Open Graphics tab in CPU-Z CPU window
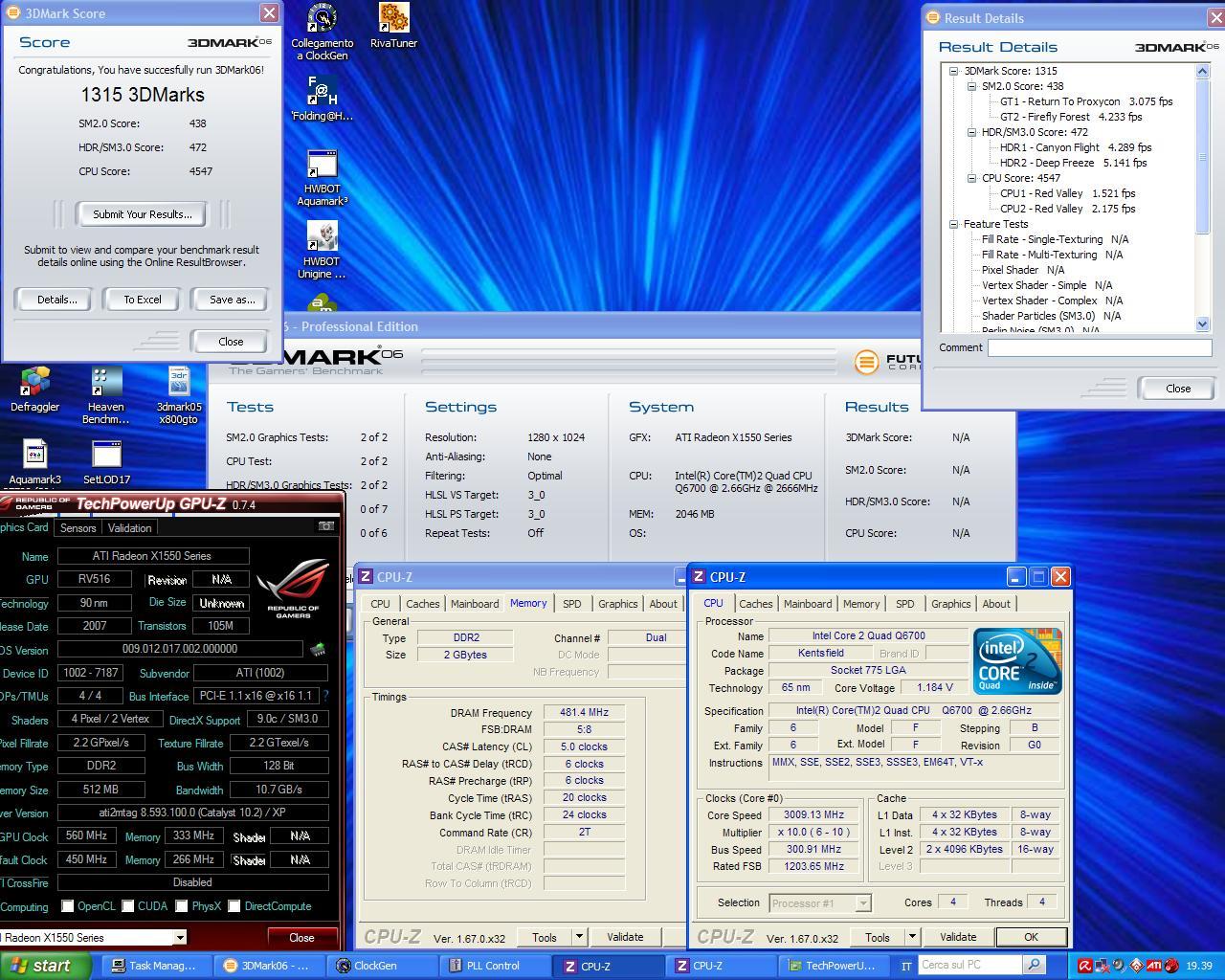This screenshot has height=980, width=1225. pyautogui.click(x=950, y=604)
